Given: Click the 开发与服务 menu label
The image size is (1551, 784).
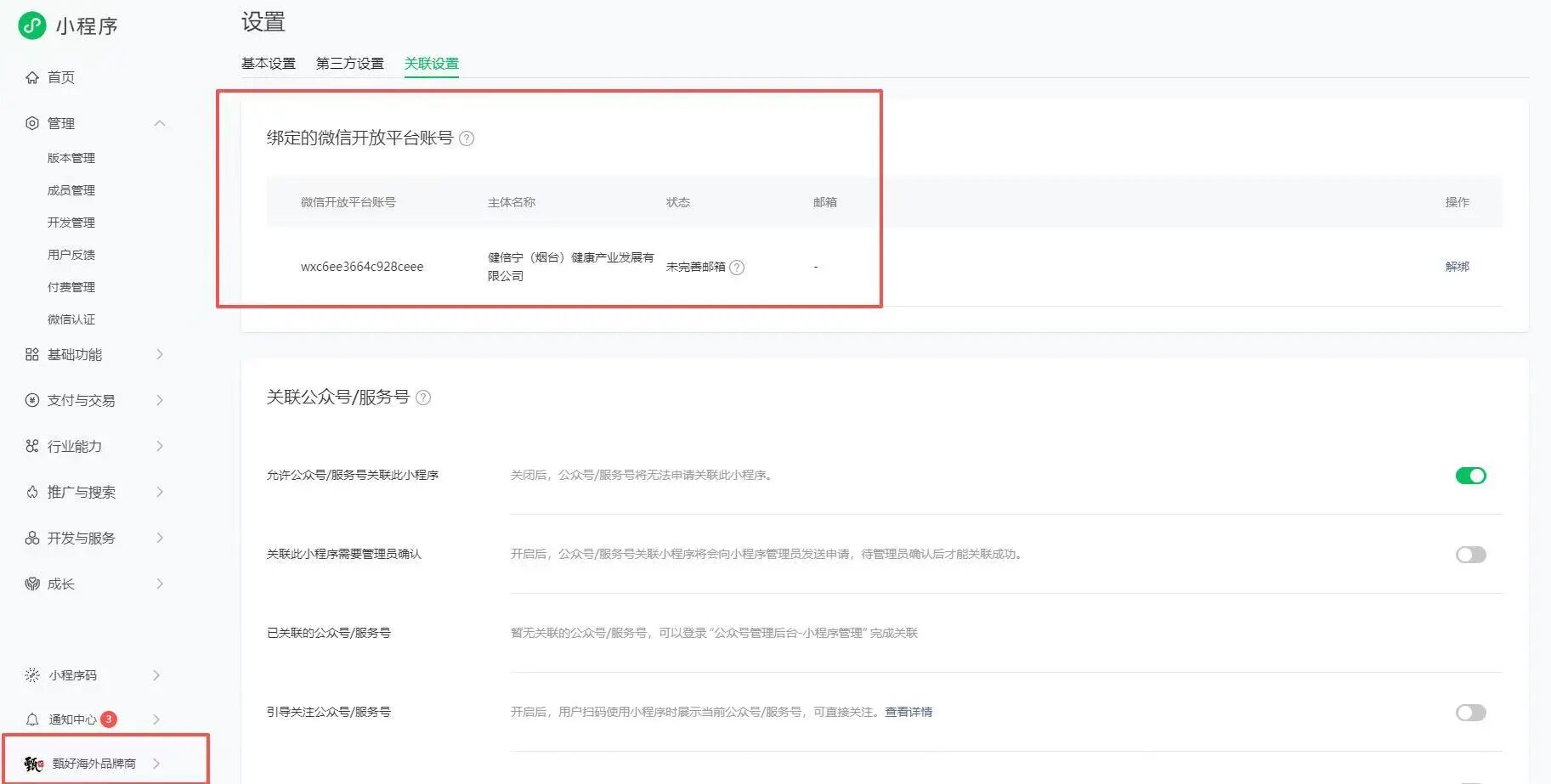Looking at the screenshot, I should coord(82,538).
